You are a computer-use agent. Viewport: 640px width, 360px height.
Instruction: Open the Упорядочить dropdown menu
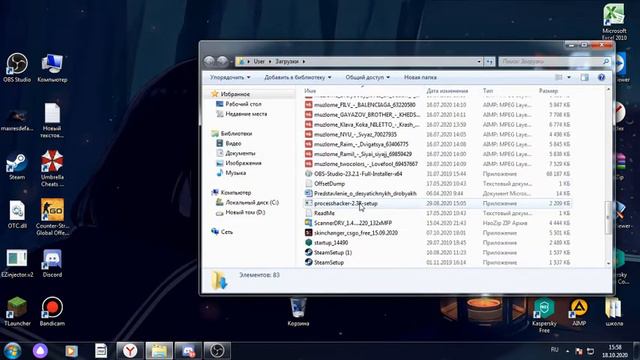230,77
